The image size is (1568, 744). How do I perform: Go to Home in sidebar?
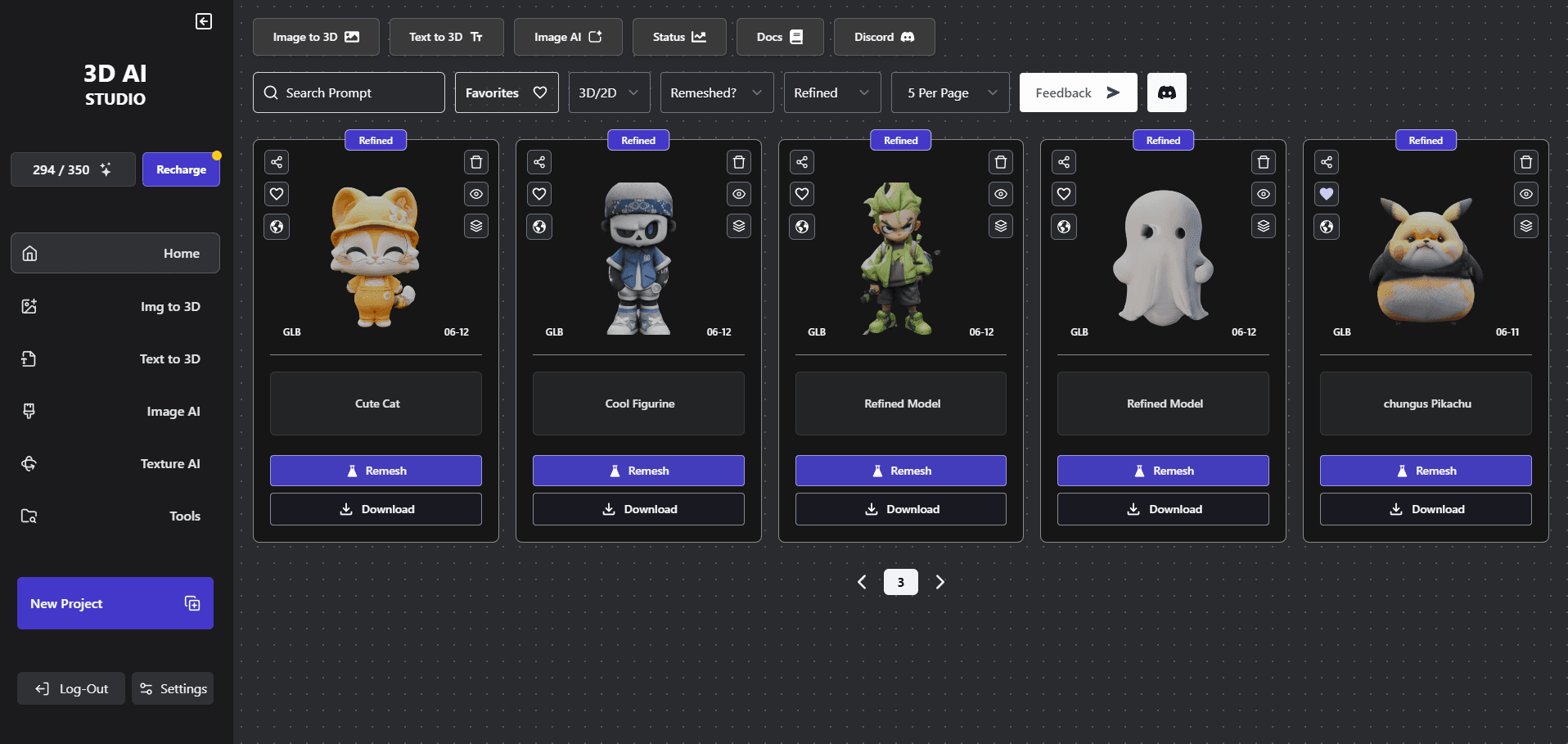point(115,253)
